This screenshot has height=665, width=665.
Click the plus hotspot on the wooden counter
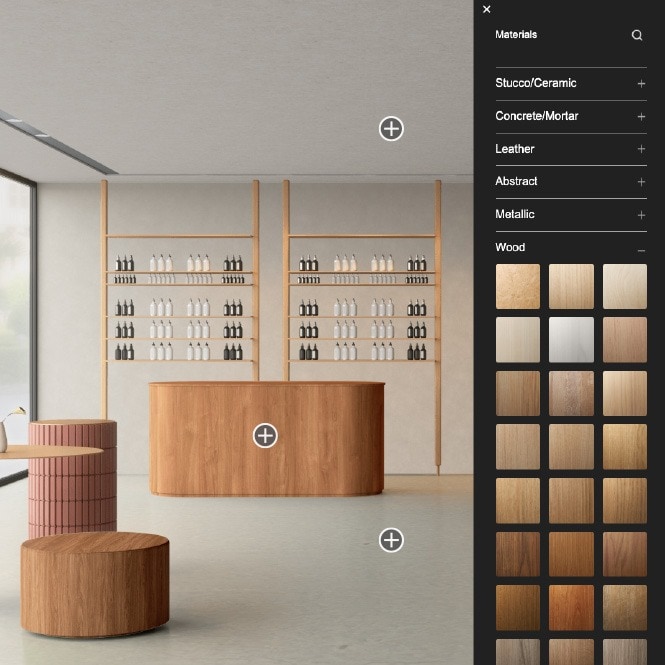tap(265, 436)
